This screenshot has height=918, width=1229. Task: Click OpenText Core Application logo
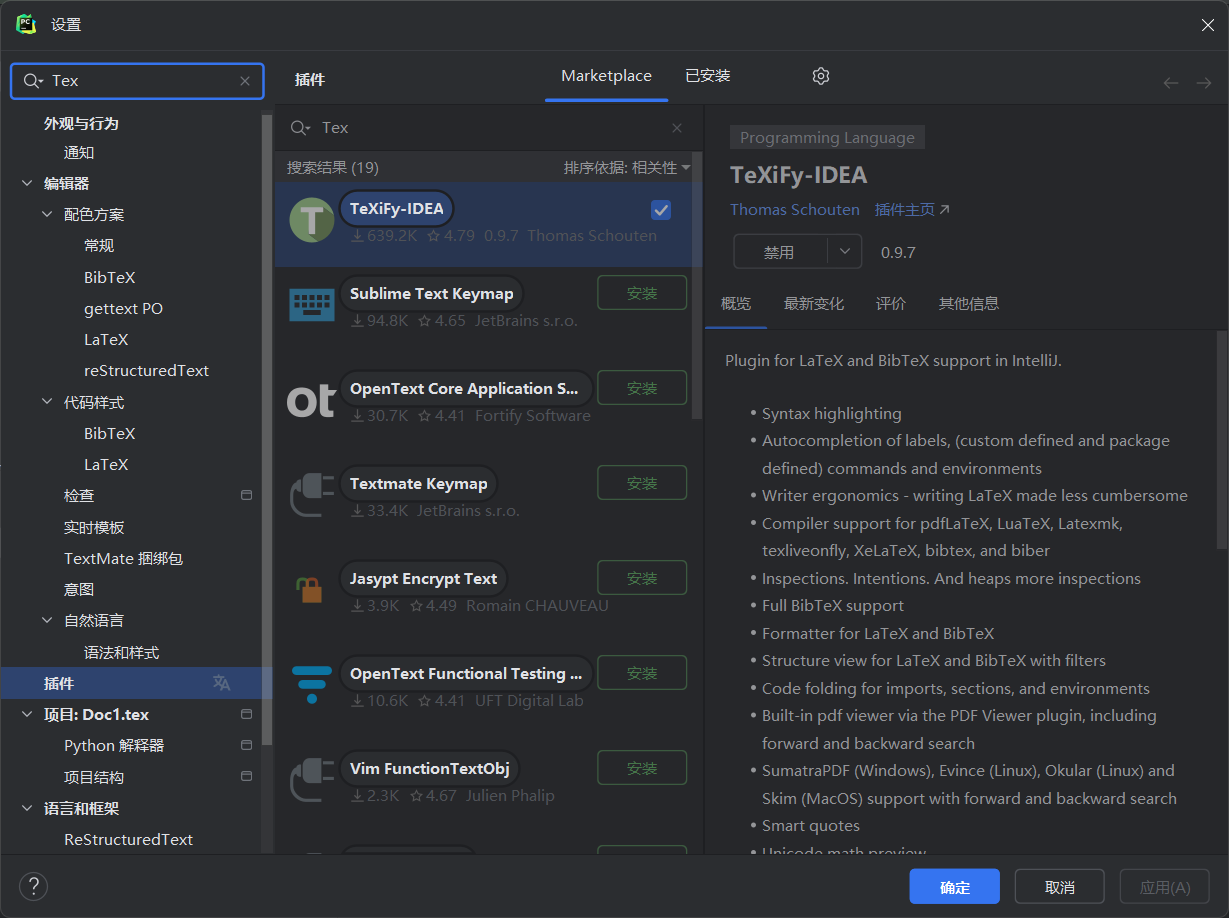click(x=311, y=401)
